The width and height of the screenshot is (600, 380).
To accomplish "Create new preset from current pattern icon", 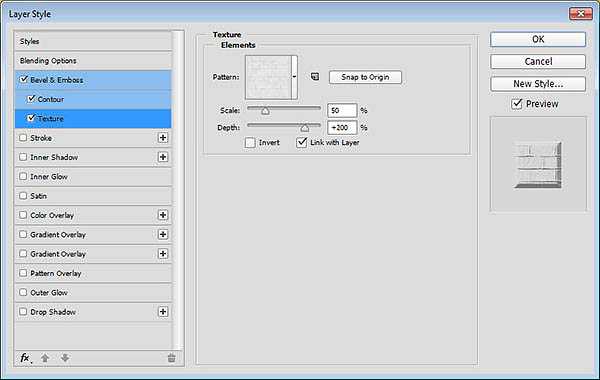I will pyautogui.click(x=315, y=77).
